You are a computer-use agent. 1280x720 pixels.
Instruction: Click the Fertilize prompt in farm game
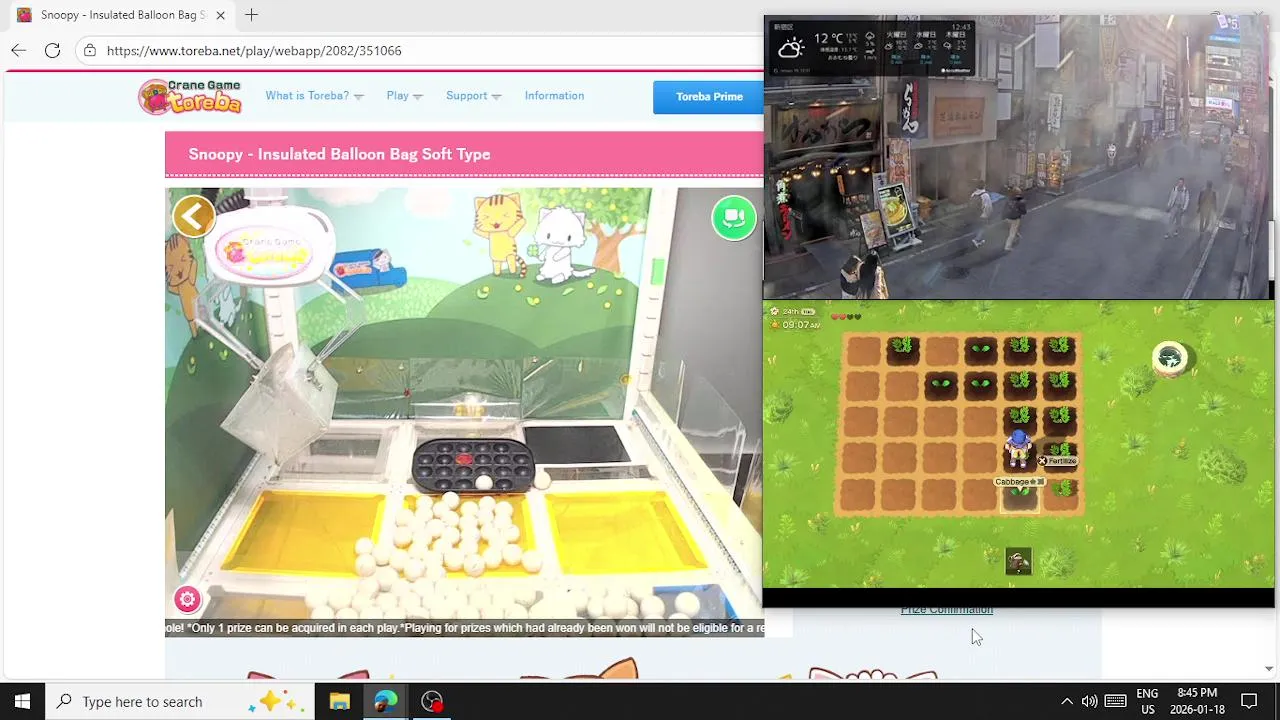pos(1057,461)
